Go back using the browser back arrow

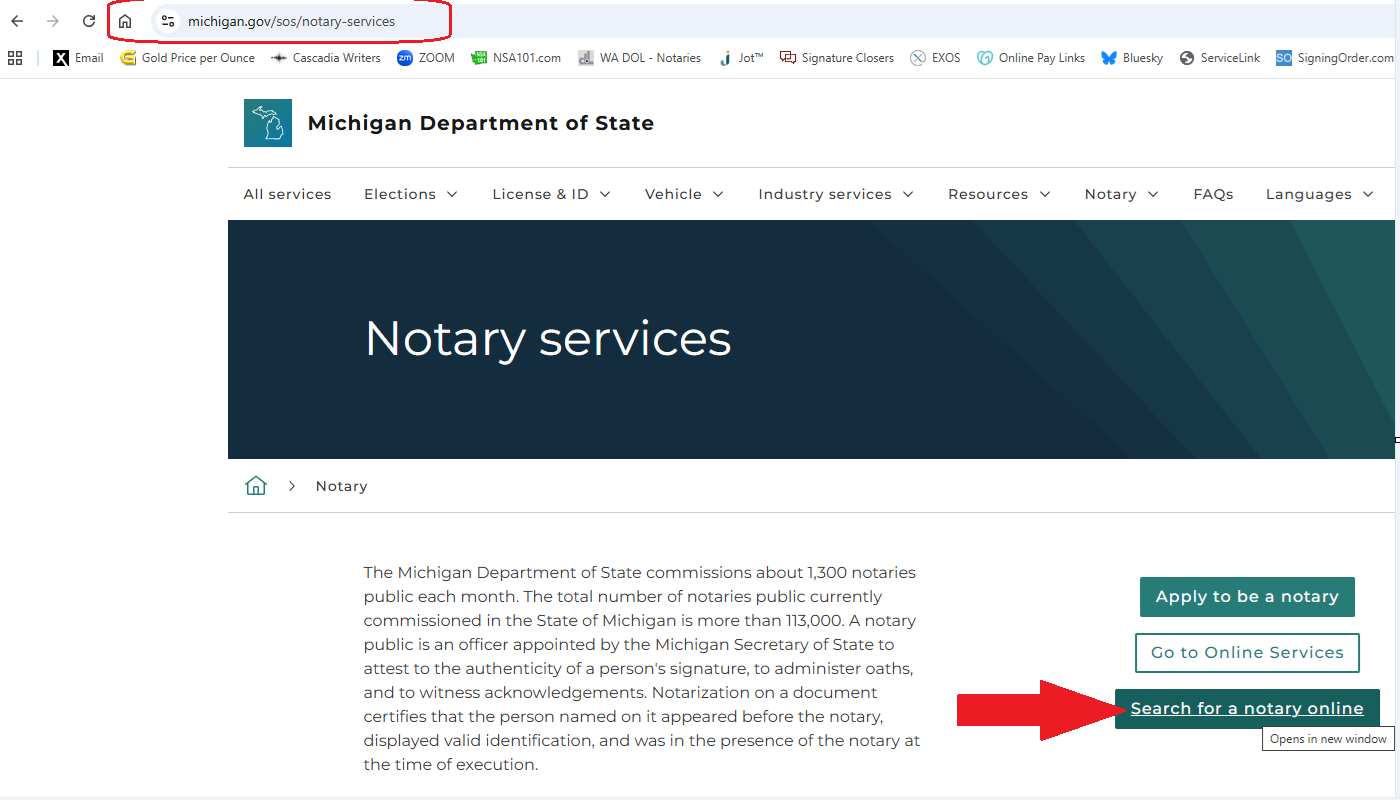pos(17,21)
